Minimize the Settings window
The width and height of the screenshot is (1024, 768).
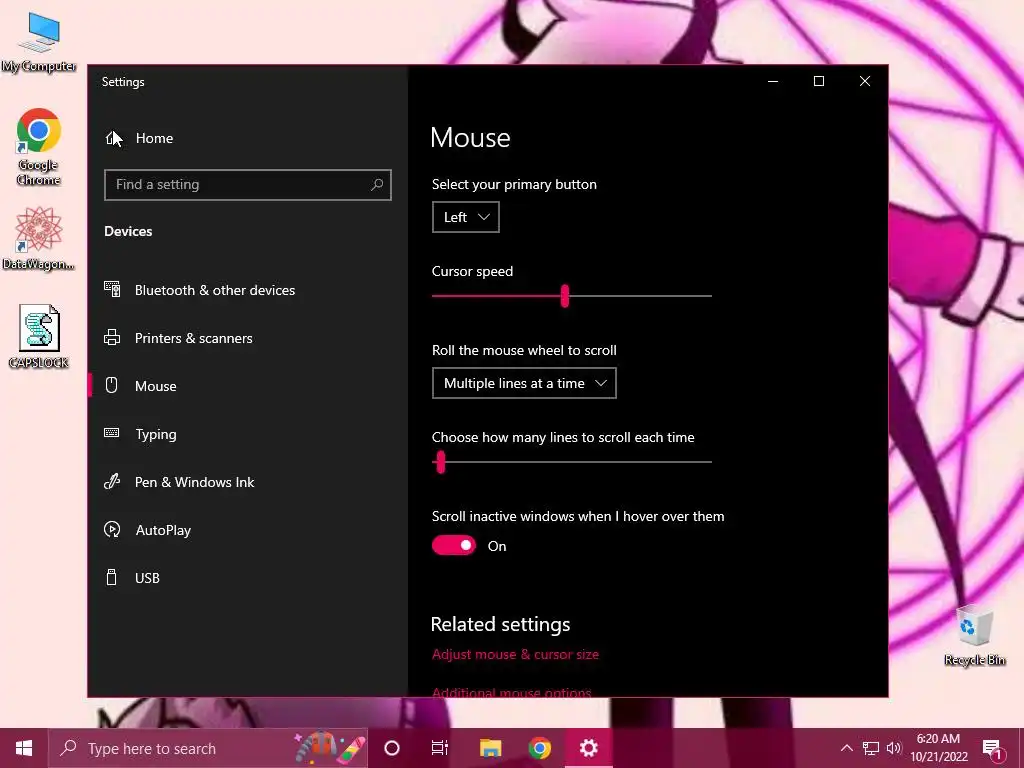[x=773, y=81]
